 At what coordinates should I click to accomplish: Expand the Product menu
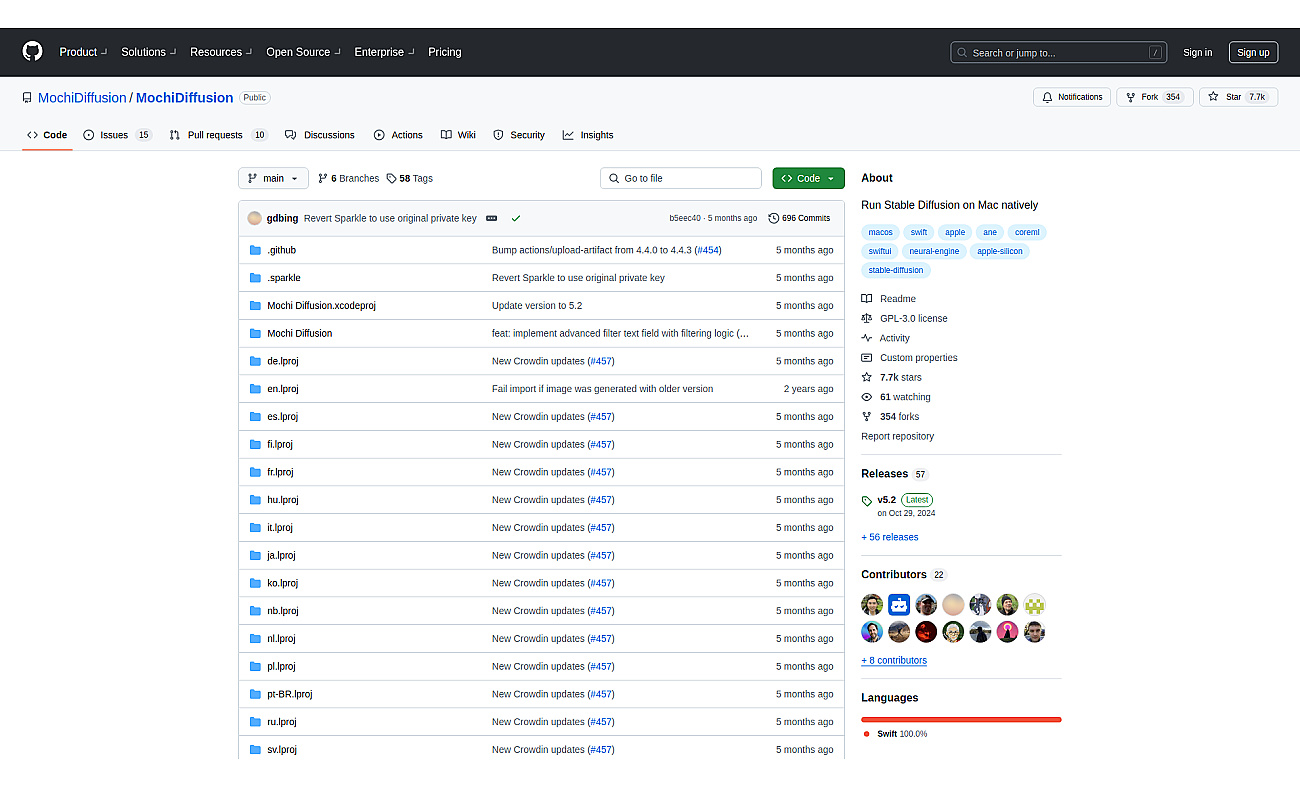[x=83, y=52]
